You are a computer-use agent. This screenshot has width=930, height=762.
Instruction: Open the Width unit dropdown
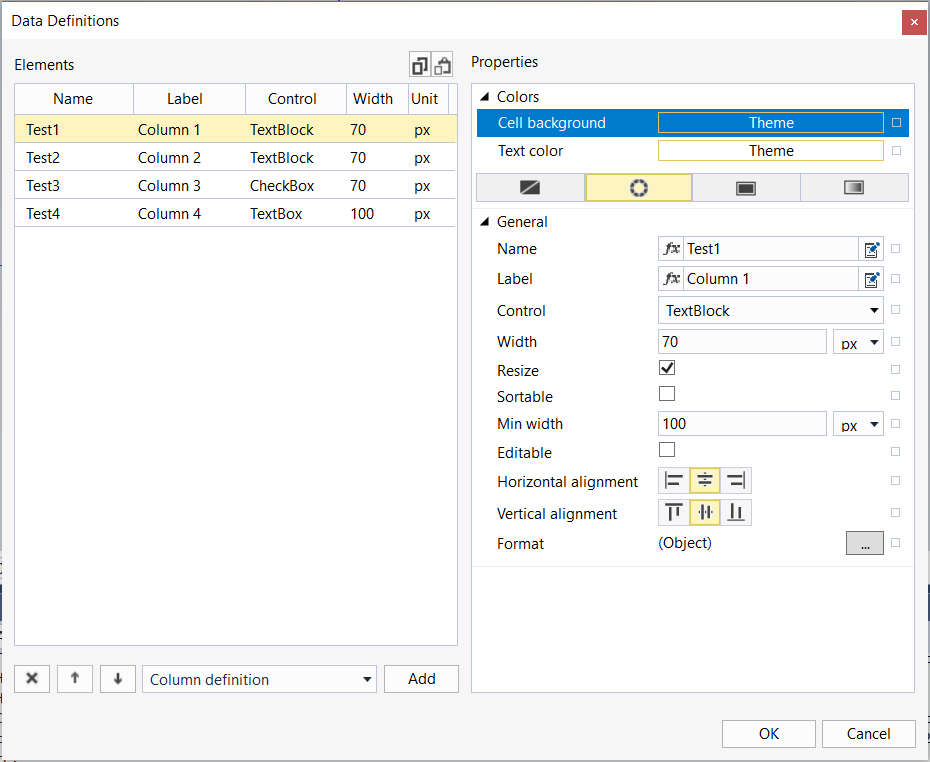[x=858, y=342]
